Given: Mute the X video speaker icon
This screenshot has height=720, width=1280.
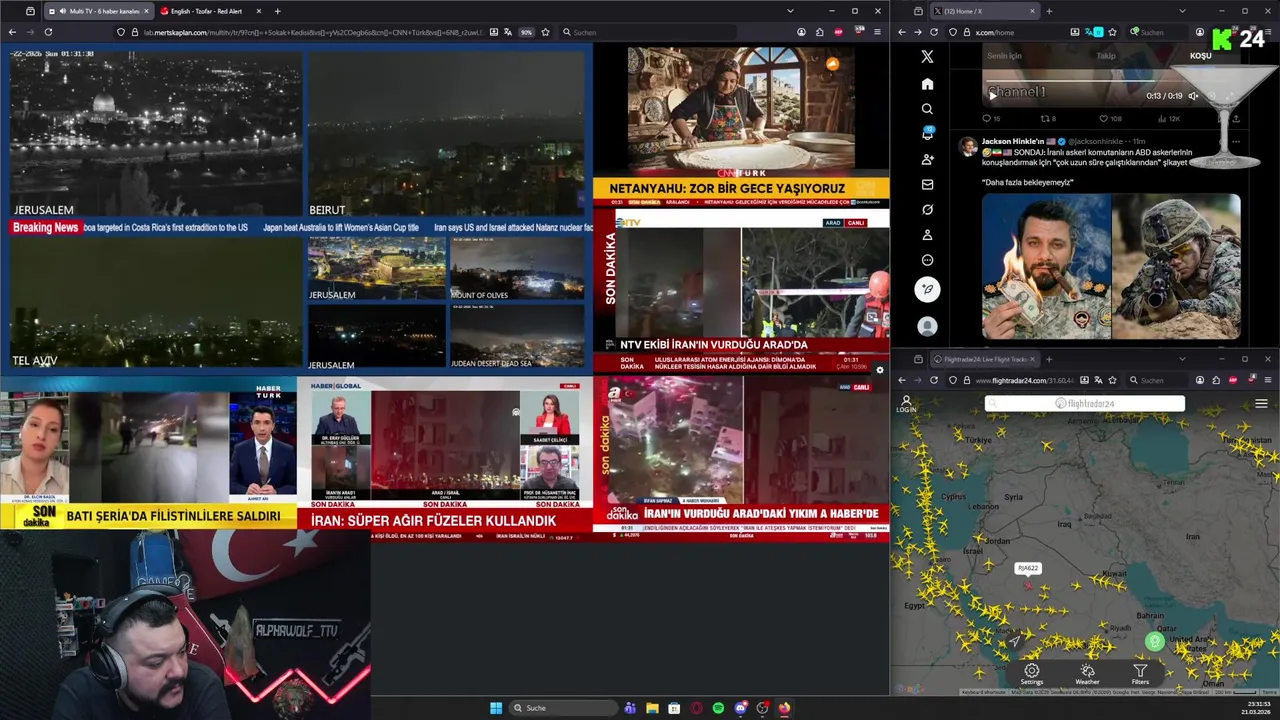Looking at the screenshot, I should [x=1193, y=96].
